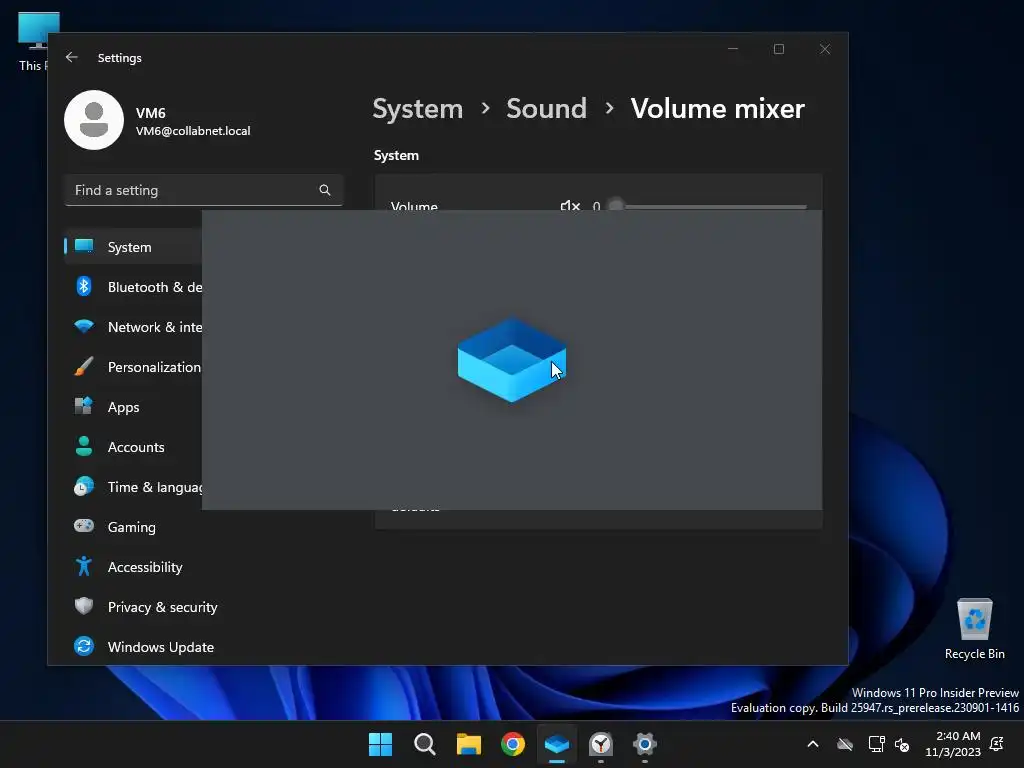Open Network & internet settings
This screenshot has height=768, width=1024.
(x=133, y=327)
